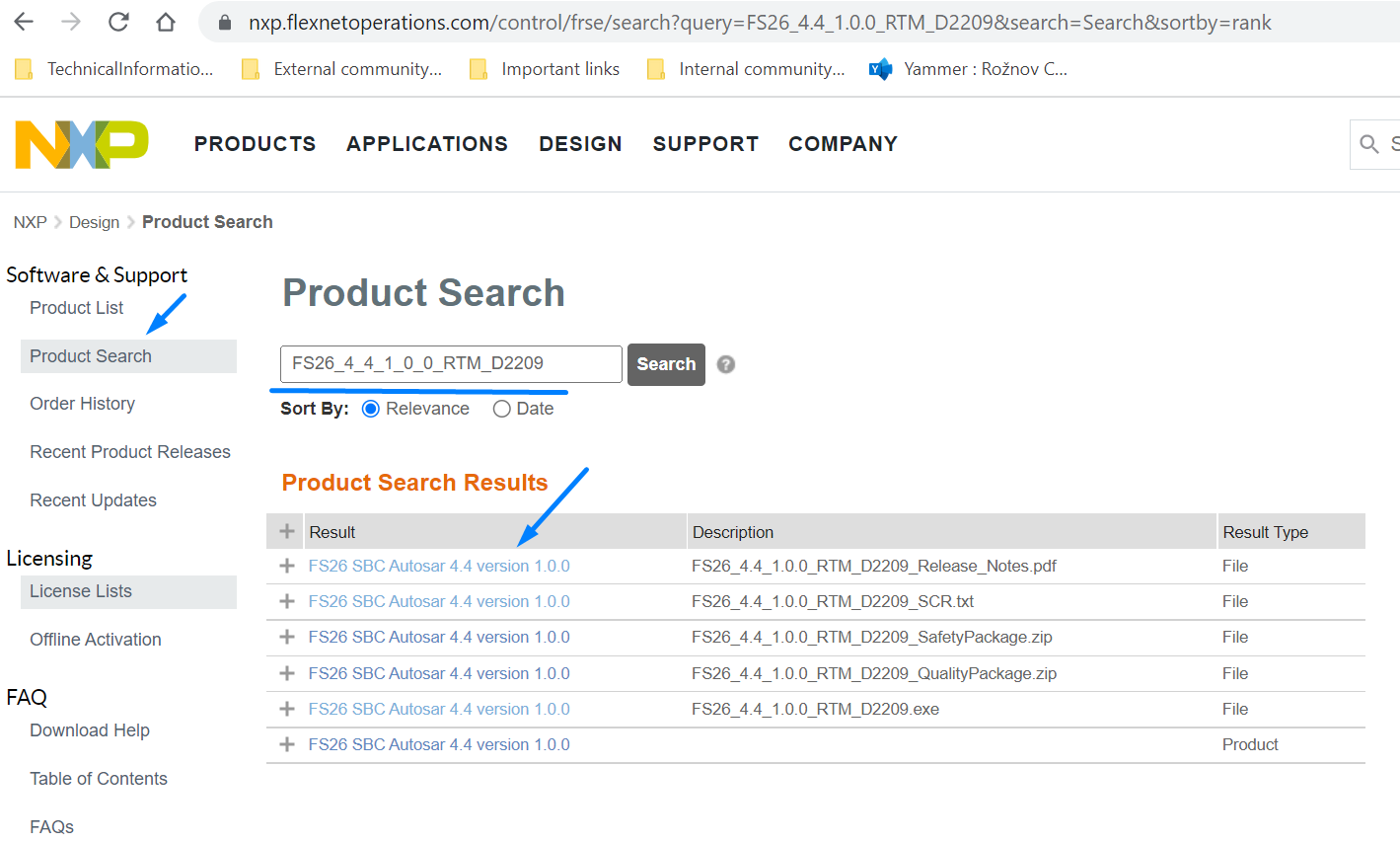This screenshot has height=843, width=1400.
Task: Open the SUPPORT menu item
Action: (x=705, y=144)
